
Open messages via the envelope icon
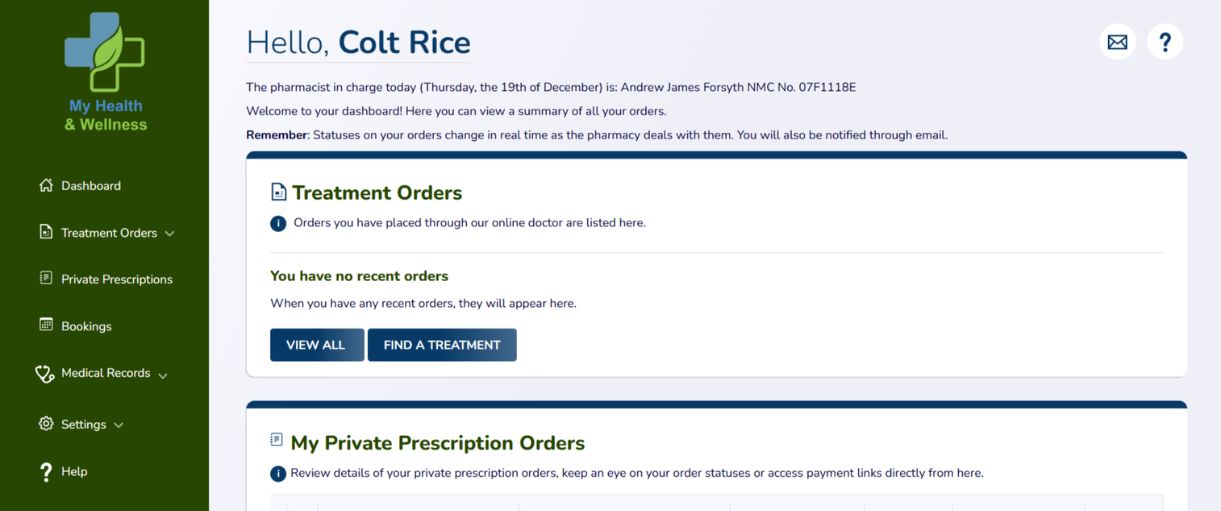[x=1117, y=42]
